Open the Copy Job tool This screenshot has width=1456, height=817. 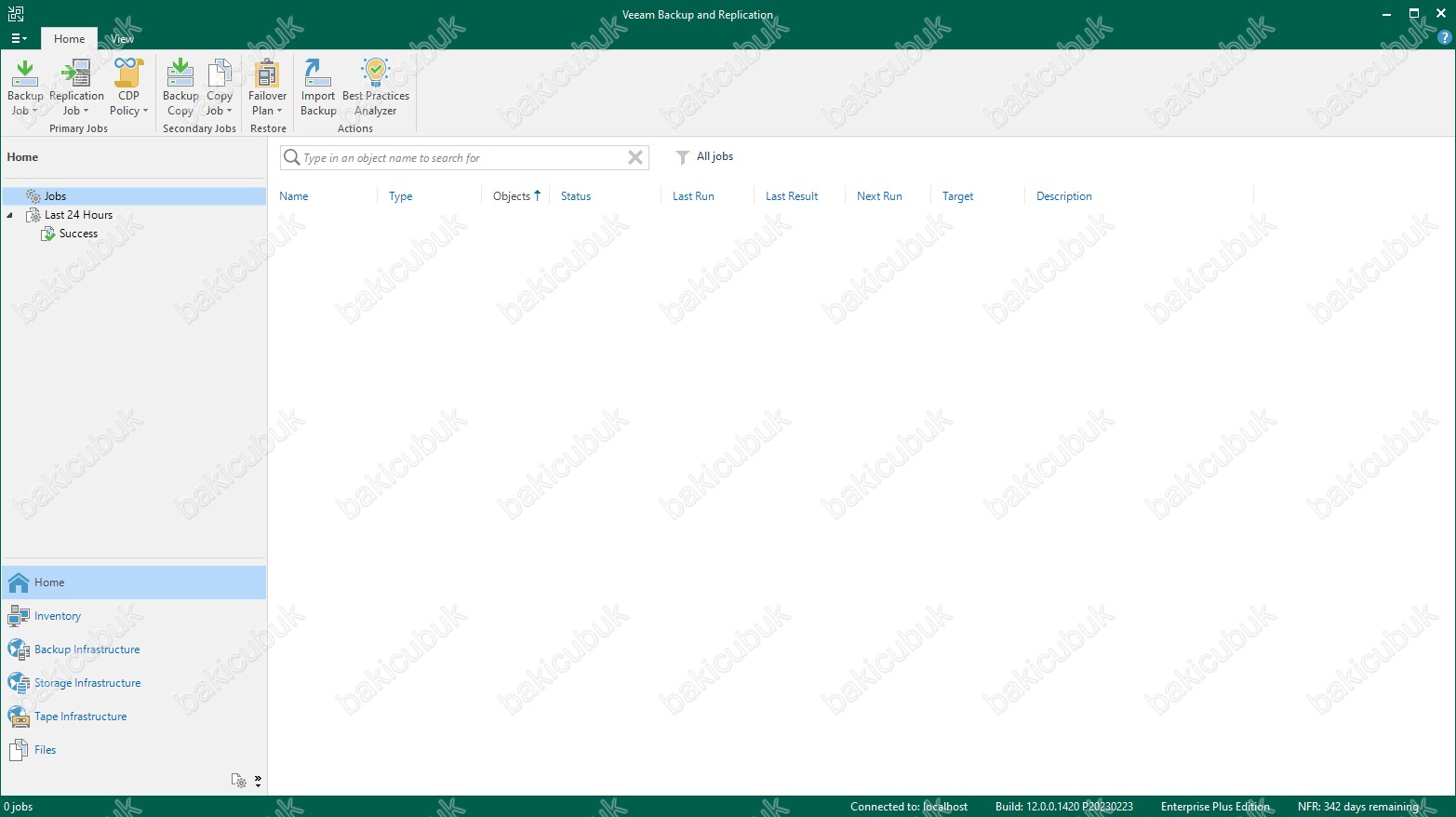220,87
